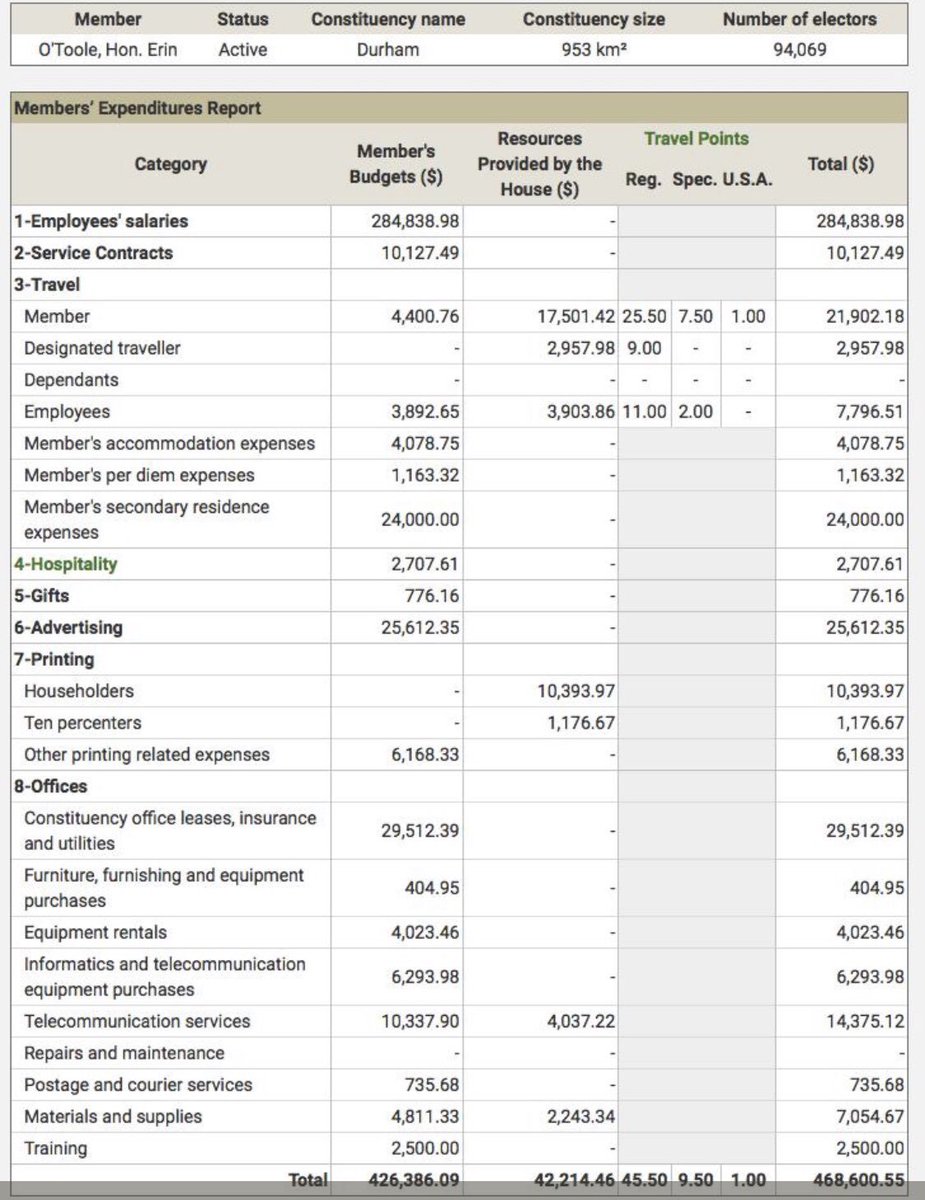The image size is (925, 1200).
Task: Click the Total row at table bottom
Action: [x=308, y=1180]
